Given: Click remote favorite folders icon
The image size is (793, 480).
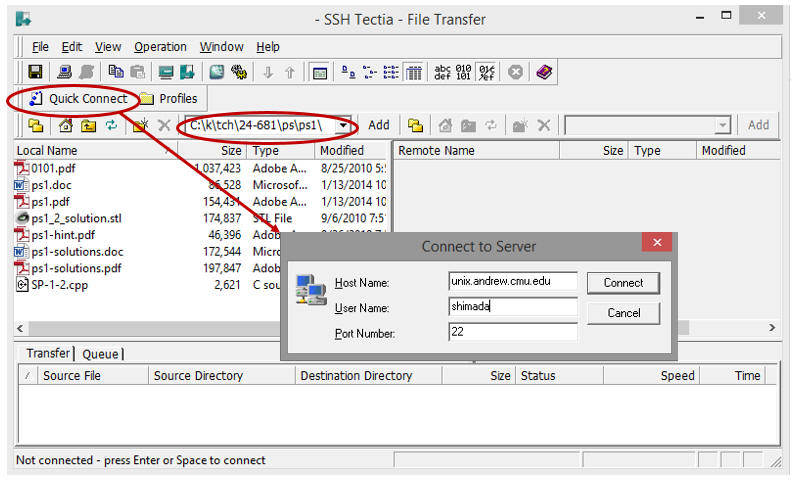Looking at the screenshot, I should point(415,125).
